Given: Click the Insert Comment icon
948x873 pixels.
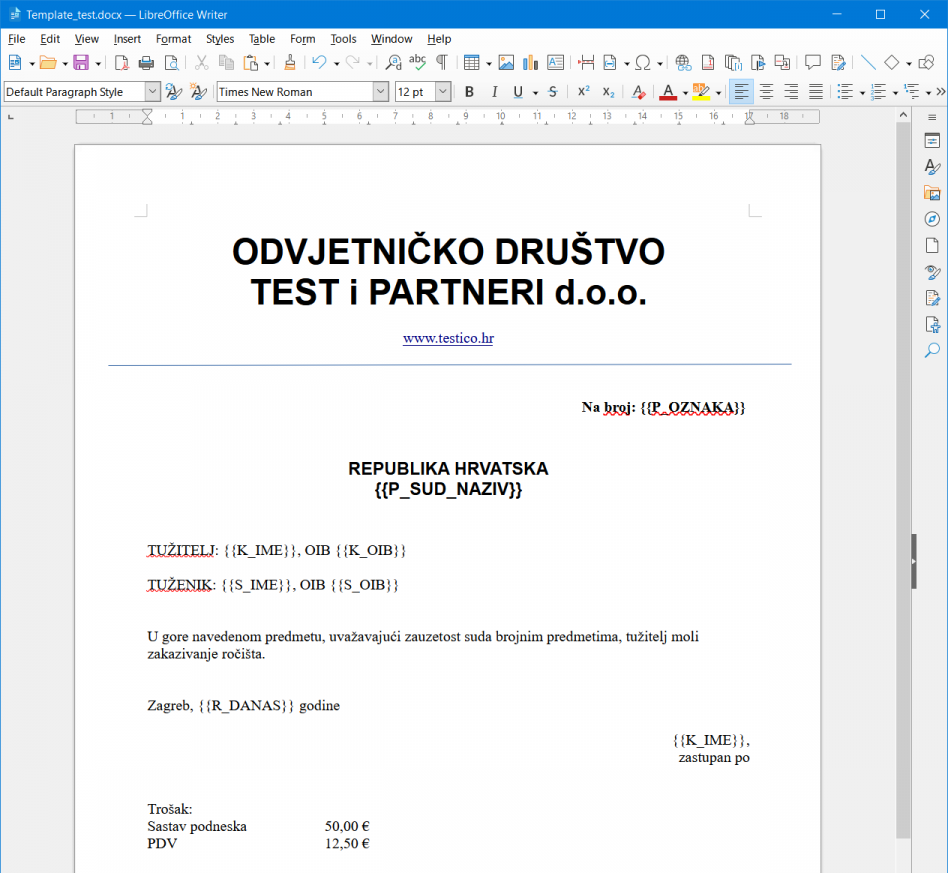Looking at the screenshot, I should coord(813,63).
